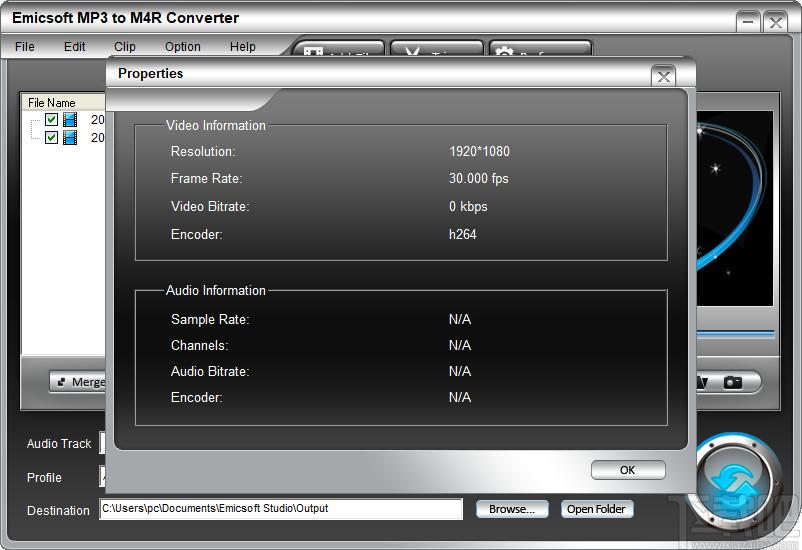This screenshot has width=802, height=550.
Task: Click the Destination path input field
Action: click(x=281, y=509)
